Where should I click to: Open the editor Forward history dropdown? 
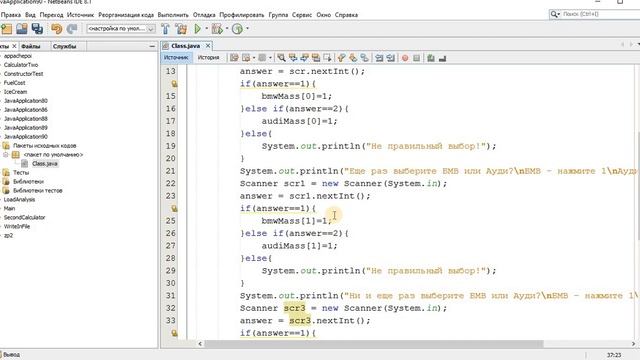[270, 58]
